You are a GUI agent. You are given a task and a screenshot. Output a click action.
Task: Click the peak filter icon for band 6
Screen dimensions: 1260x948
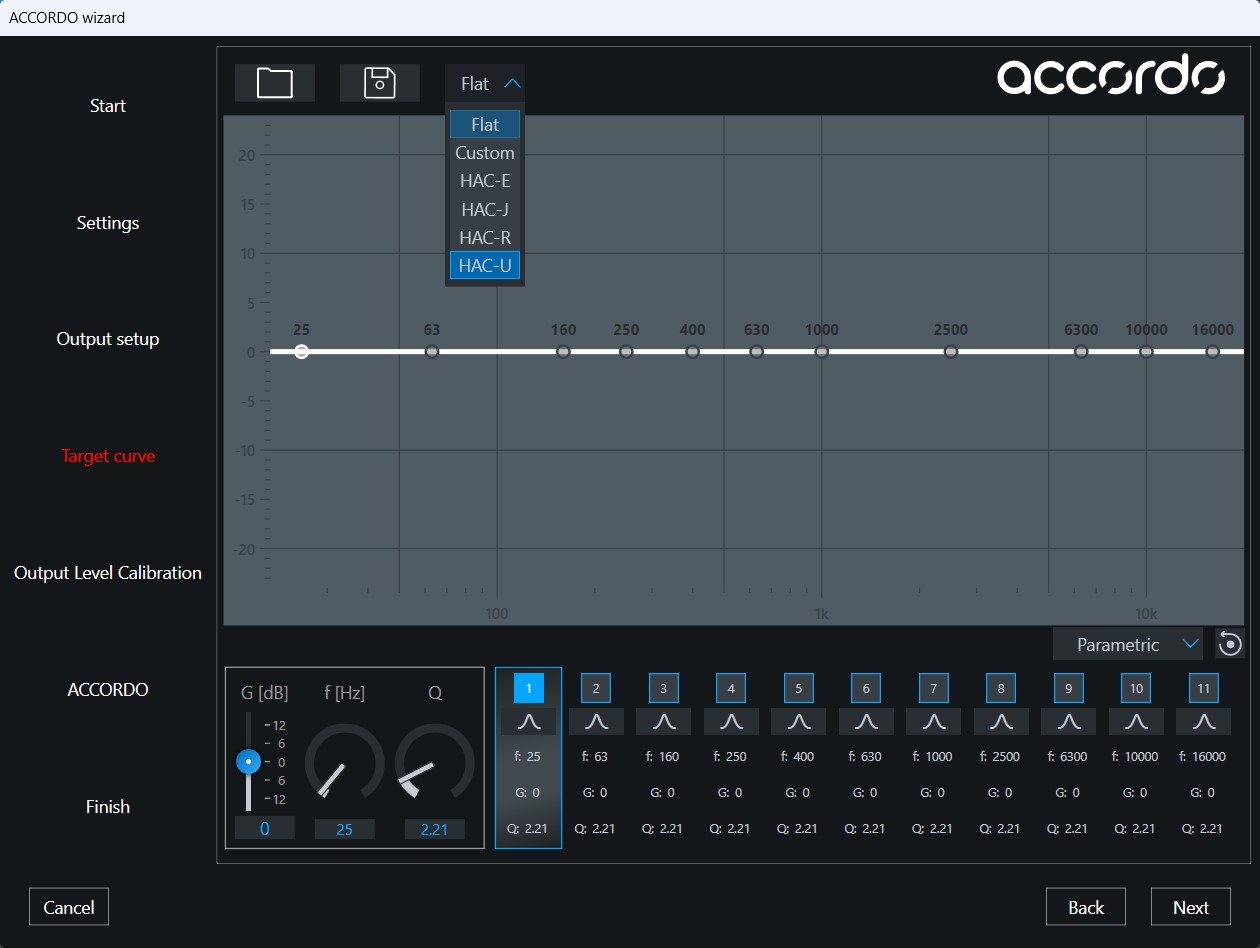pyautogui.click(x=866, y=722)
